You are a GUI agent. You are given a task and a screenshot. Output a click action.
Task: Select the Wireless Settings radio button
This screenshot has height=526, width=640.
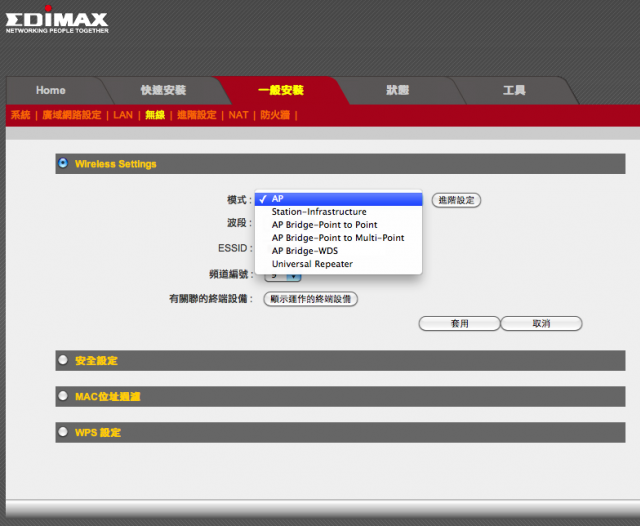(x=63, y=163)
